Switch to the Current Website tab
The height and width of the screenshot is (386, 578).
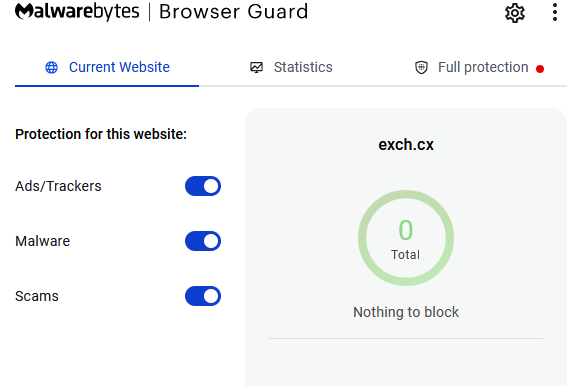pyautogui.click(x=107, y=67)
